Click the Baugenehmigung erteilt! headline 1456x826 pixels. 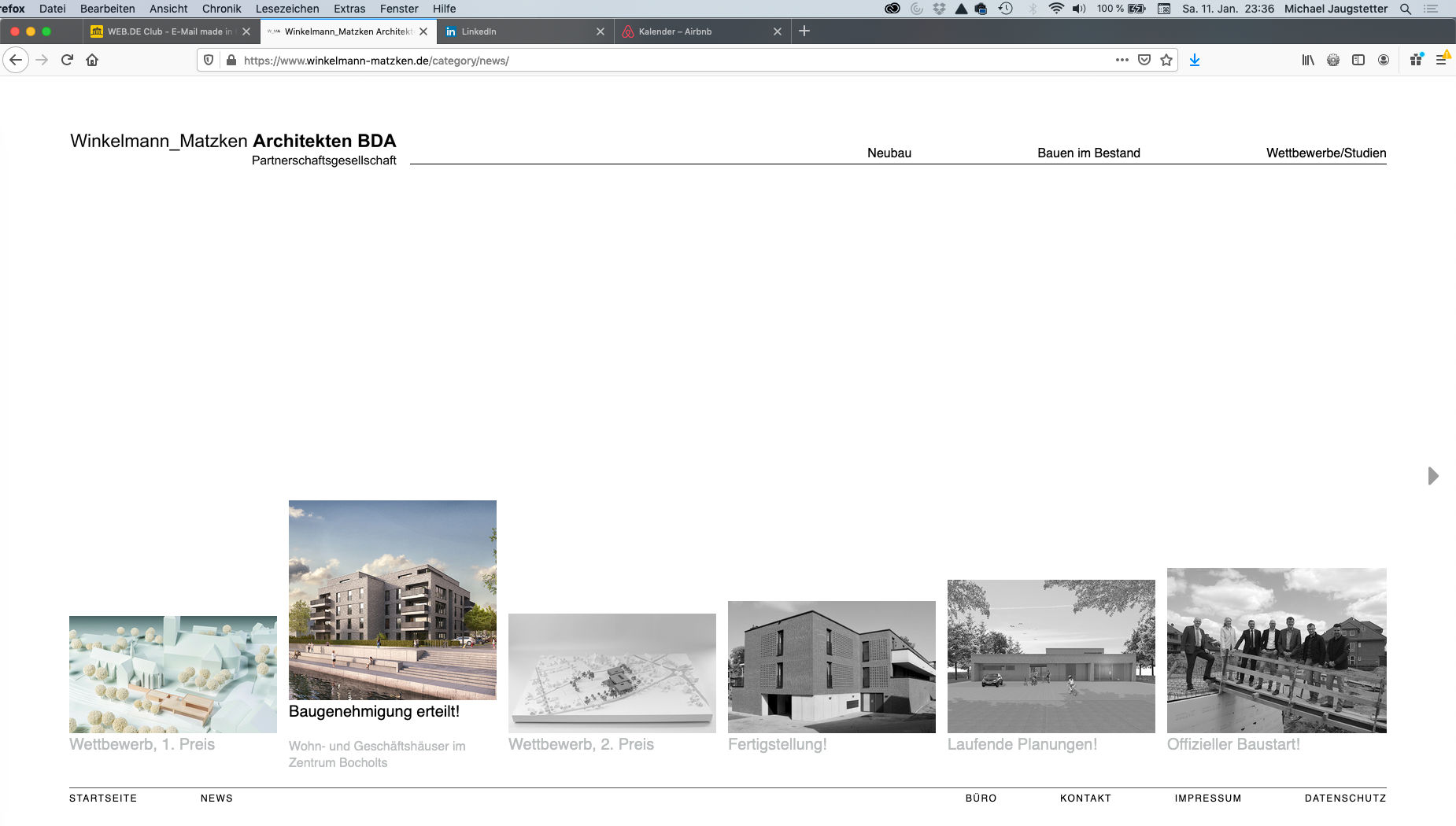point(374,711)
